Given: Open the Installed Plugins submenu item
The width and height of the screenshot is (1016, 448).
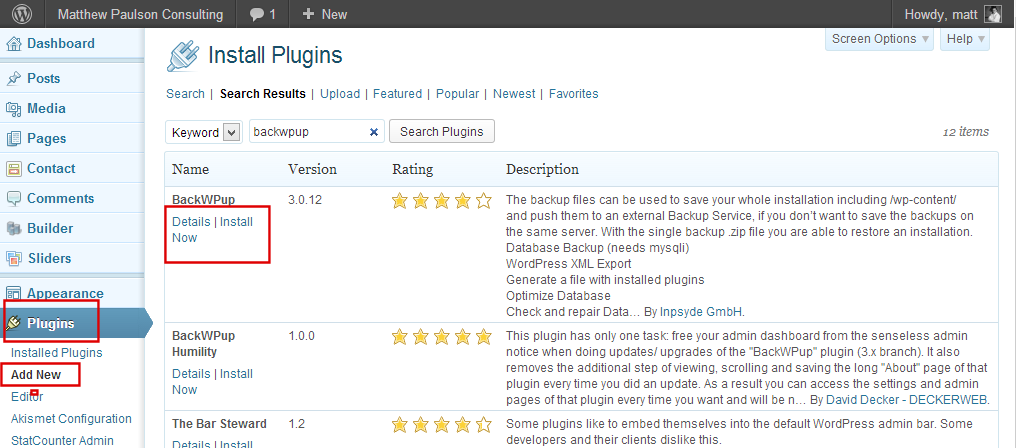Looking at the screenshot, I should click(57, 353).
